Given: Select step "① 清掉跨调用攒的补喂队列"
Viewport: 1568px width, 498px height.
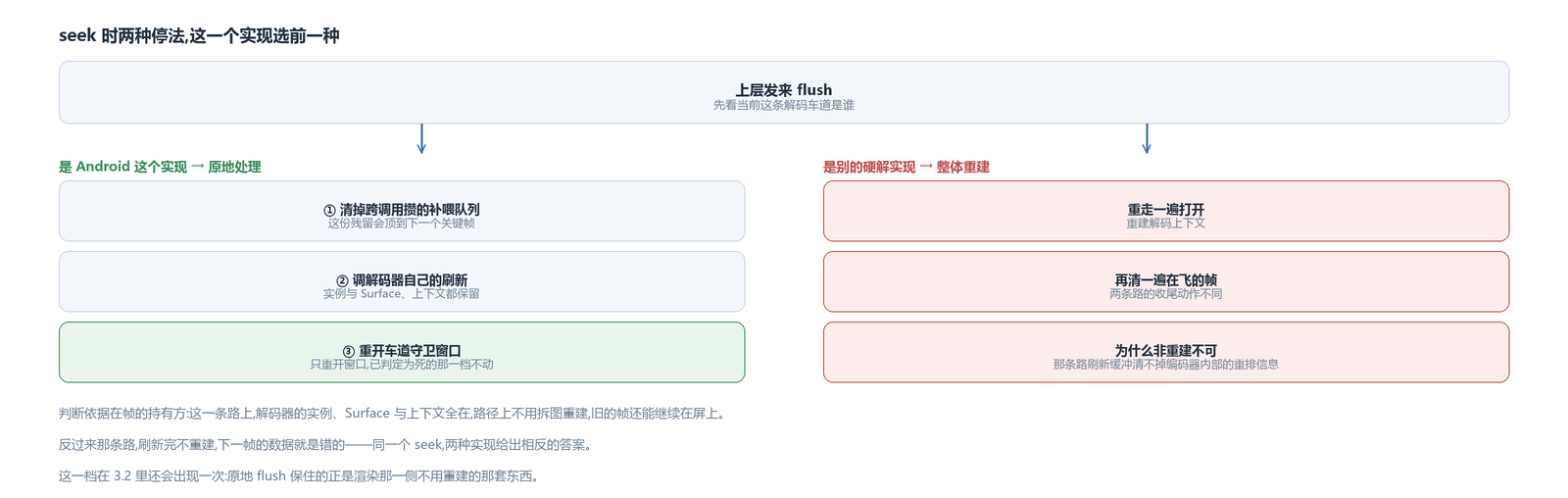Looking at the screenshot, I should [x=402, y=211].
